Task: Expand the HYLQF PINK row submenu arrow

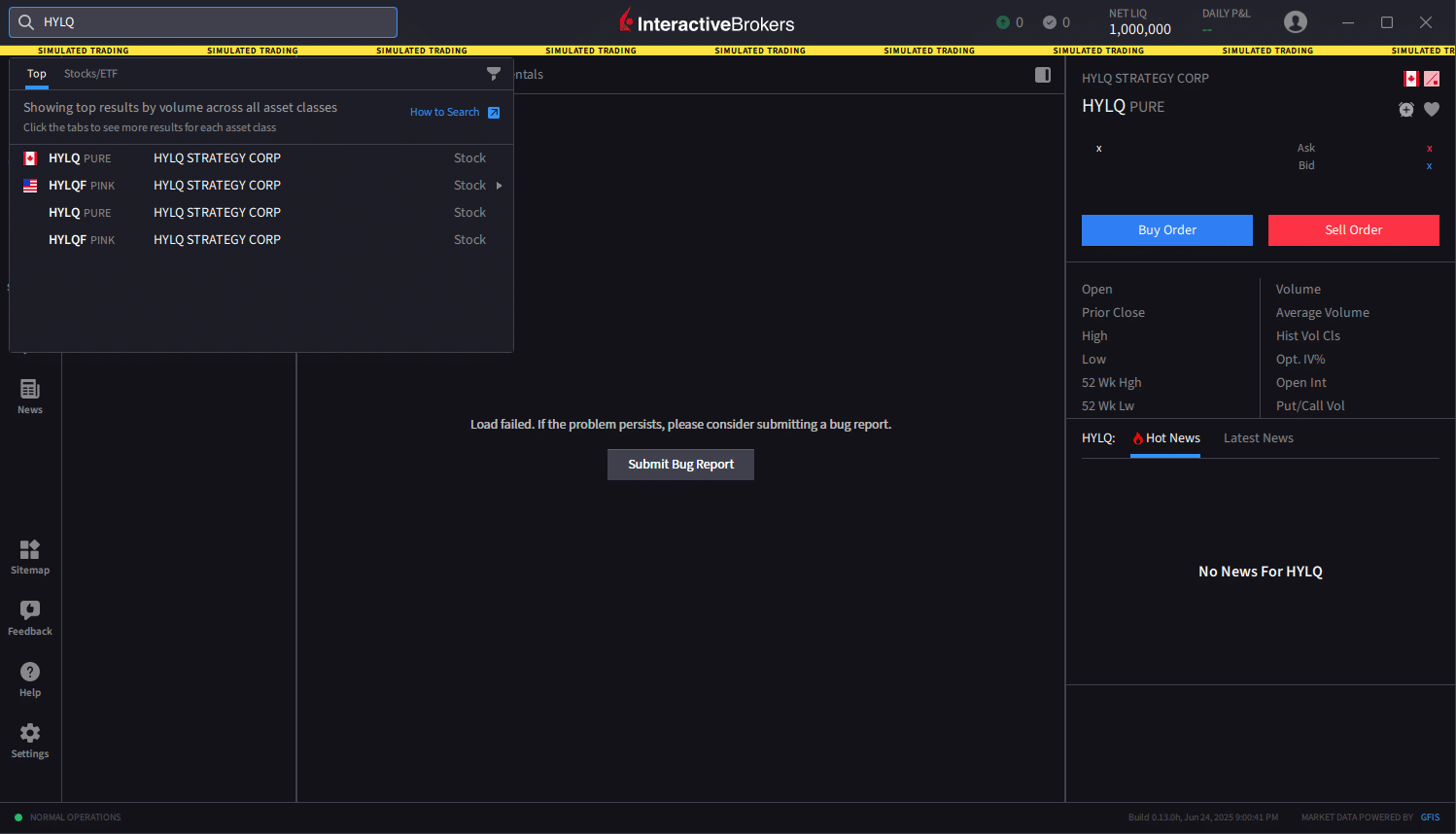Action: (500, 186)
